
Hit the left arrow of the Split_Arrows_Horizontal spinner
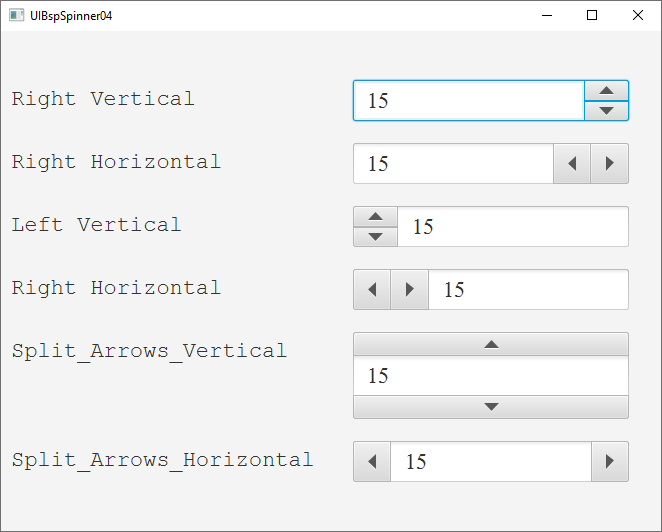tap(372, 462)
